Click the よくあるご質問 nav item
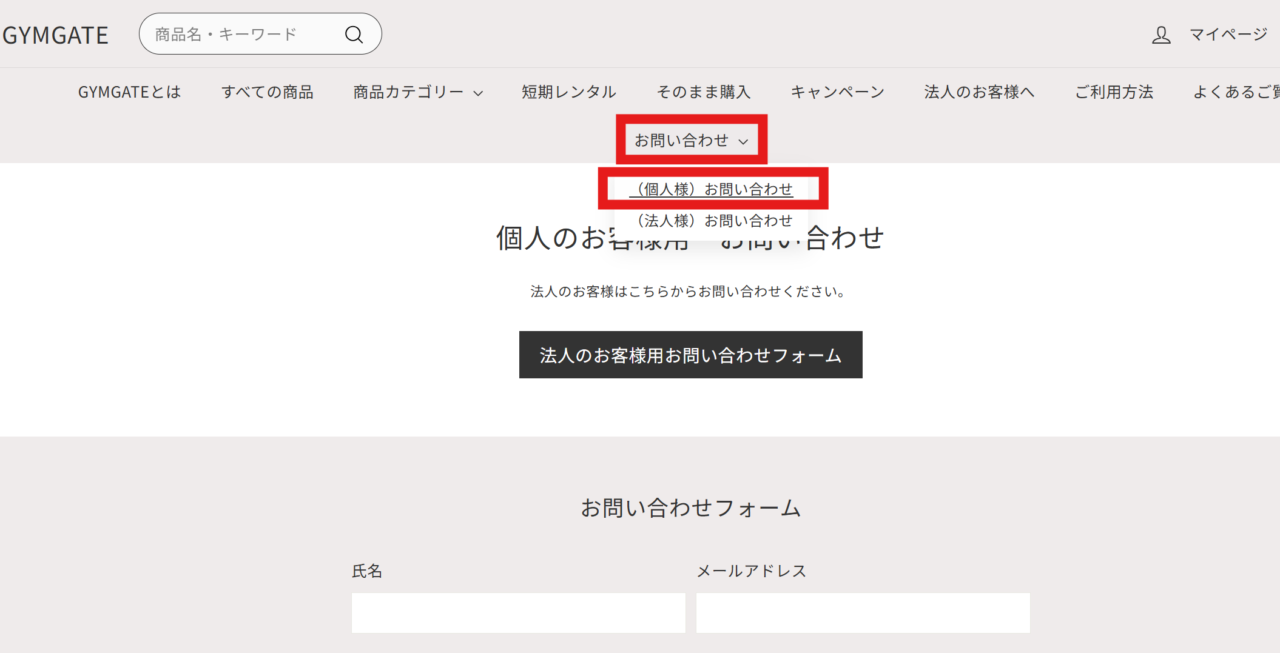This screenshot has width=1280, height=653. [x=1236, y=92]
